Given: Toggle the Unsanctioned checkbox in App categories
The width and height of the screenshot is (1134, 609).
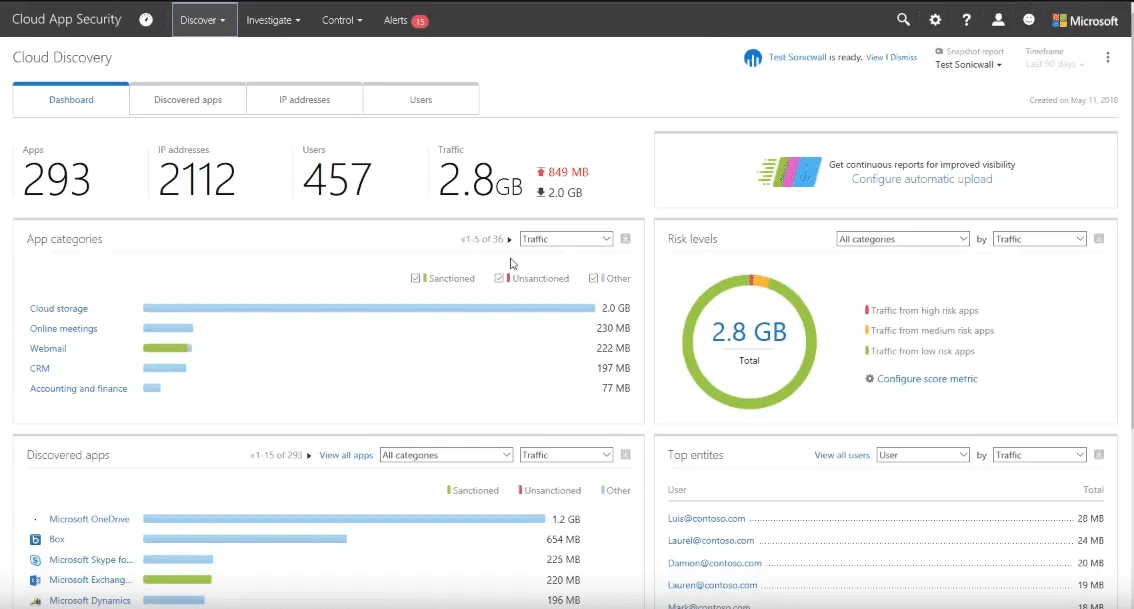Looking at the screenshot, I should pyautogui.click(x=498, y=278).
